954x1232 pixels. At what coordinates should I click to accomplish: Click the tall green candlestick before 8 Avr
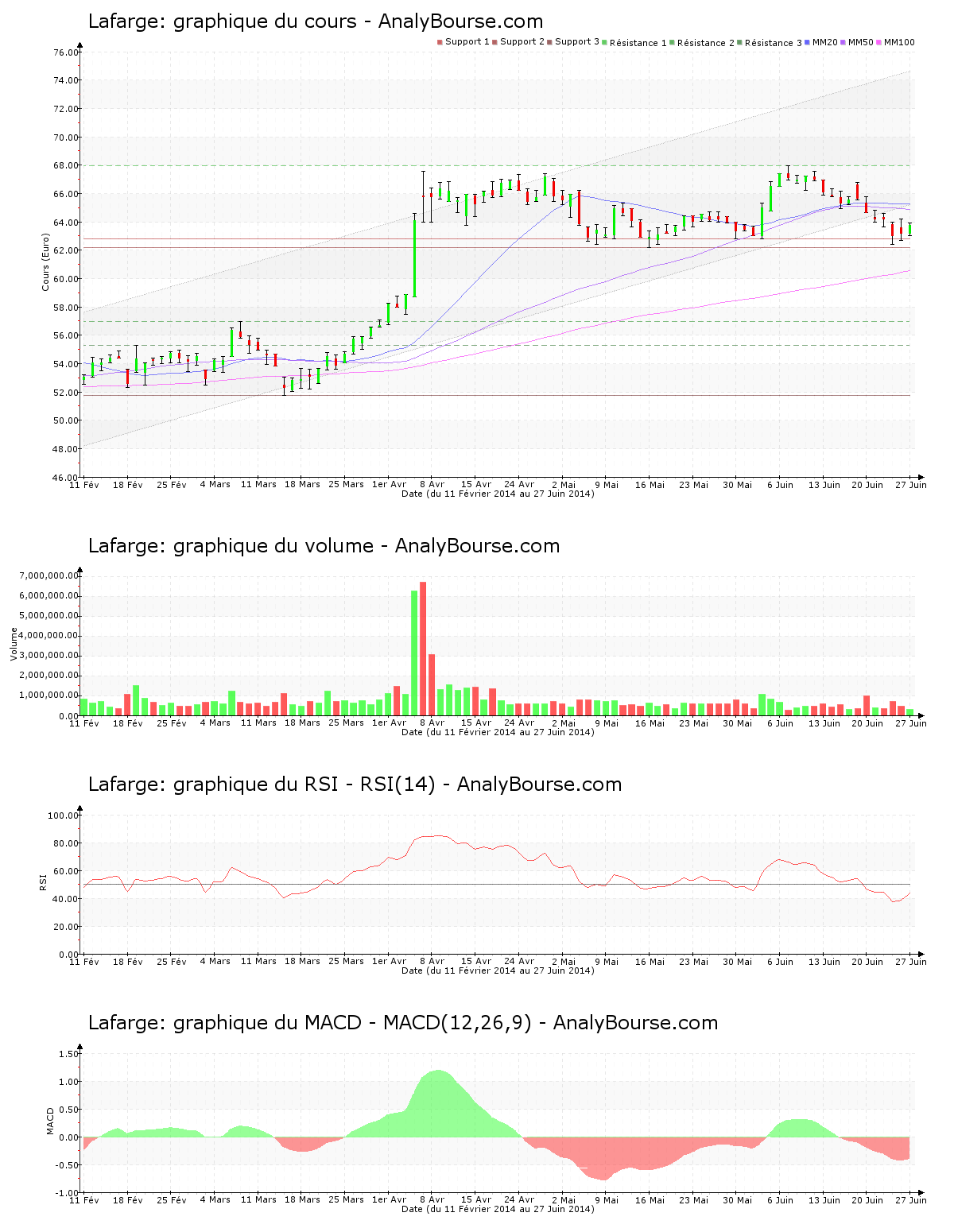pos(414,256)
